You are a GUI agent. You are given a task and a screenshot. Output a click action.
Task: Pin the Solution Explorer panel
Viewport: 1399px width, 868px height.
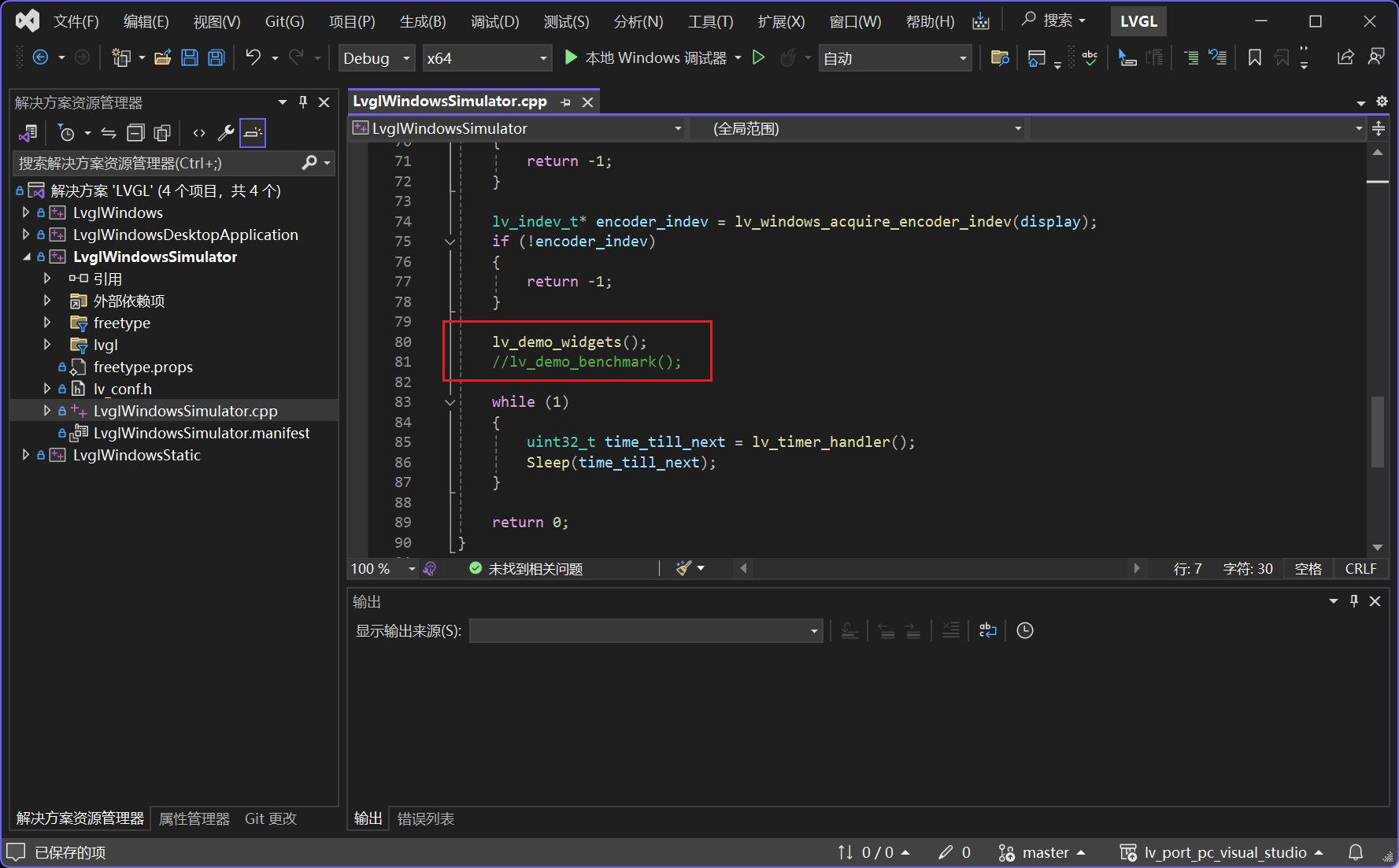pyautogui.click(x=302, y=102)
